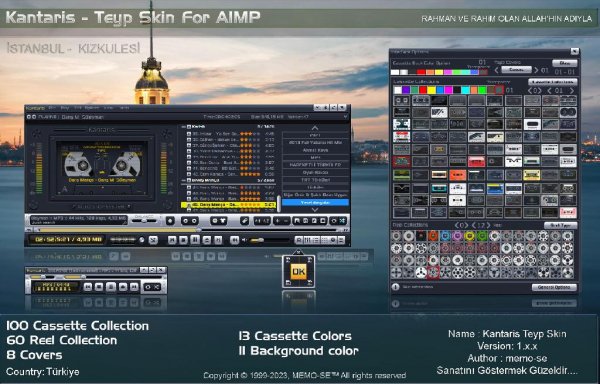Image resolution: width=600 pixels, height=384 pixels.
Task: Click the OK button on floating widget
Action: (x=298, y=272)
